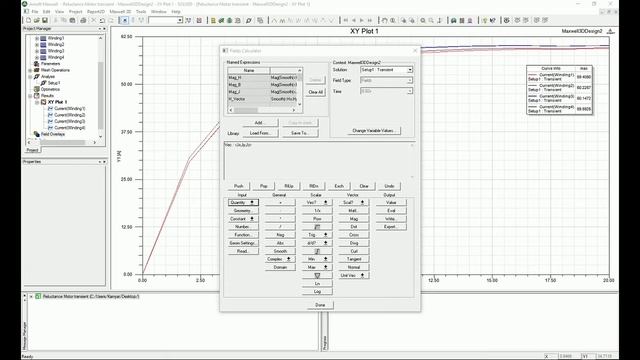Click the Pan hand icon in toolbar

tap(384, 20)
